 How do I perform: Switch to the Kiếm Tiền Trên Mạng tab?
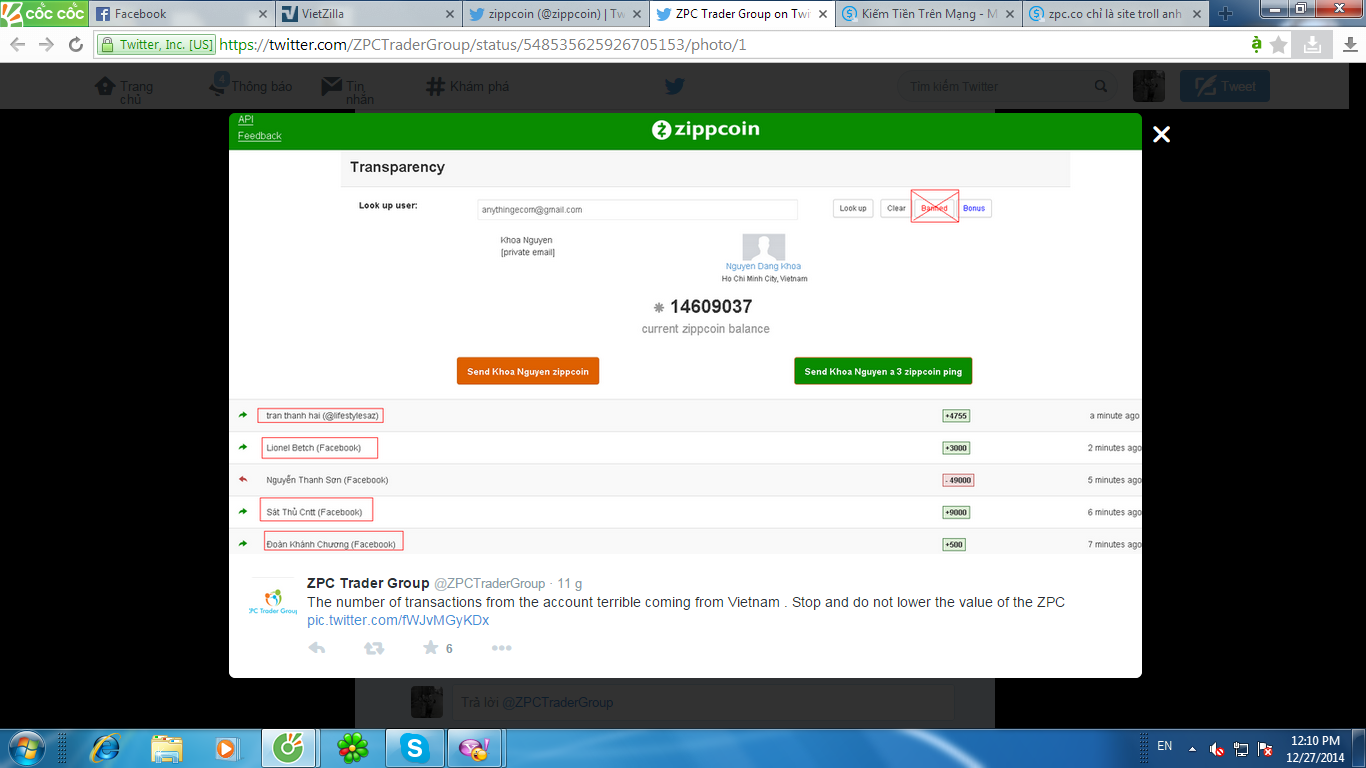click(x=928, y=14)
